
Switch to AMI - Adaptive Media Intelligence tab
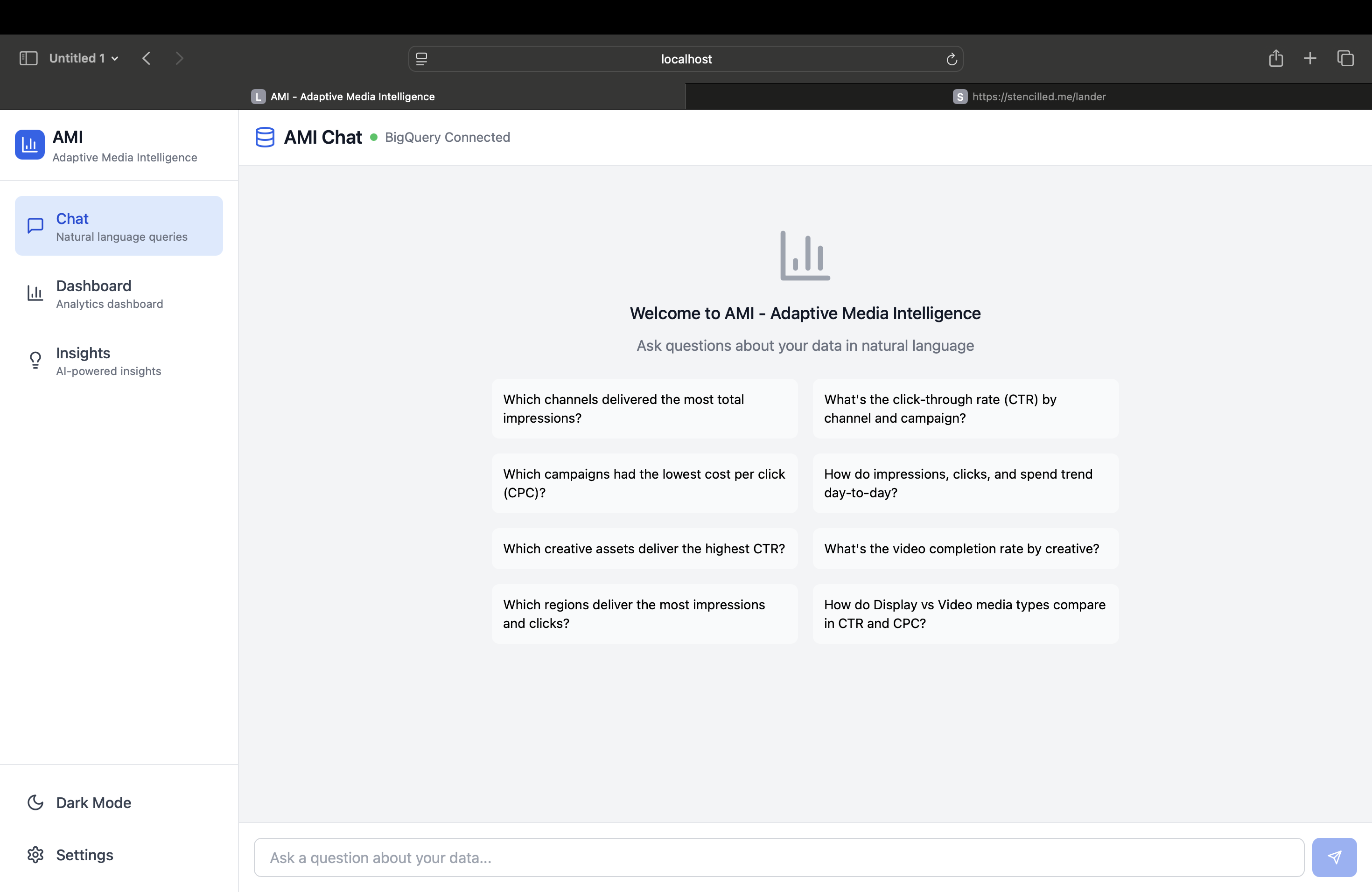point(343,96)
